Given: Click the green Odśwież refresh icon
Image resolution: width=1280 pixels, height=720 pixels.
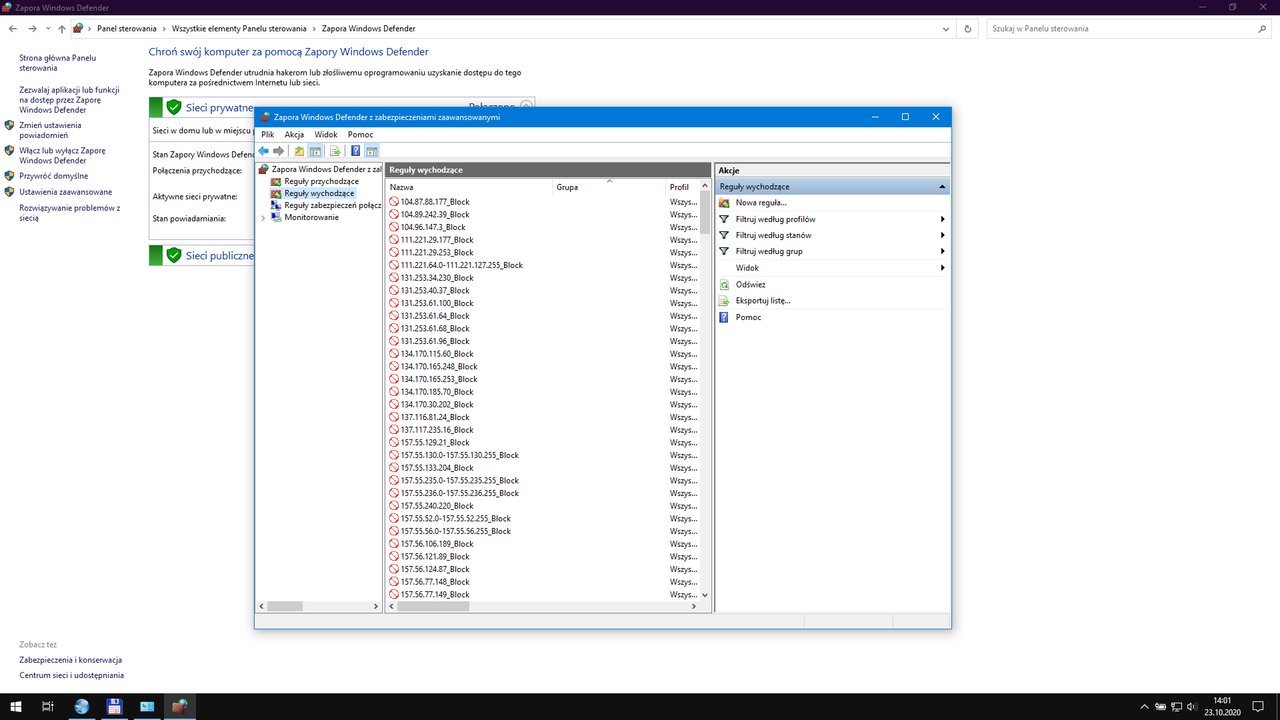Looking at the screenshot, I should 725,285.
